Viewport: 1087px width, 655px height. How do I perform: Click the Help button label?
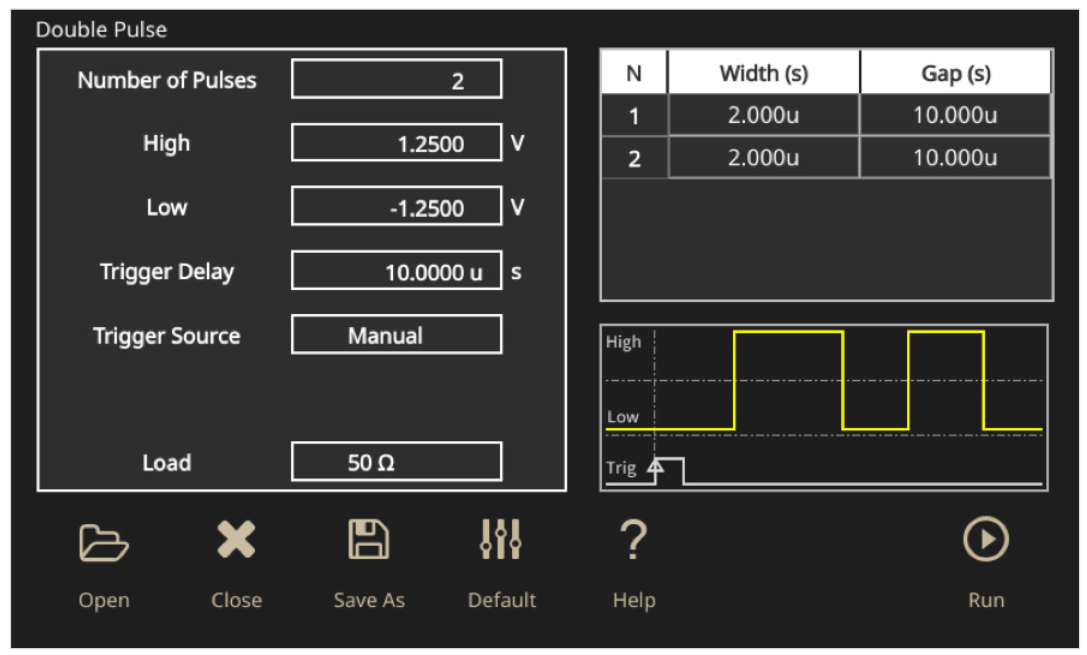click(x=634, y=600)
